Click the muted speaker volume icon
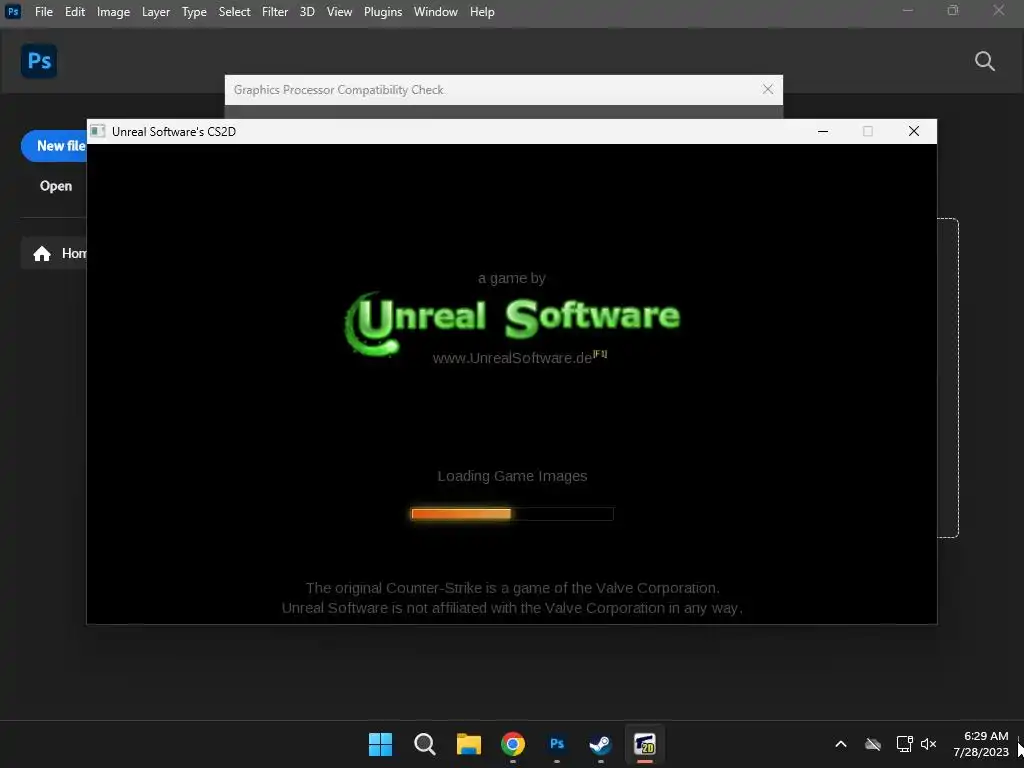This screenshot has height=768, width=1024. pyautogui.click(x=928, y=744)
